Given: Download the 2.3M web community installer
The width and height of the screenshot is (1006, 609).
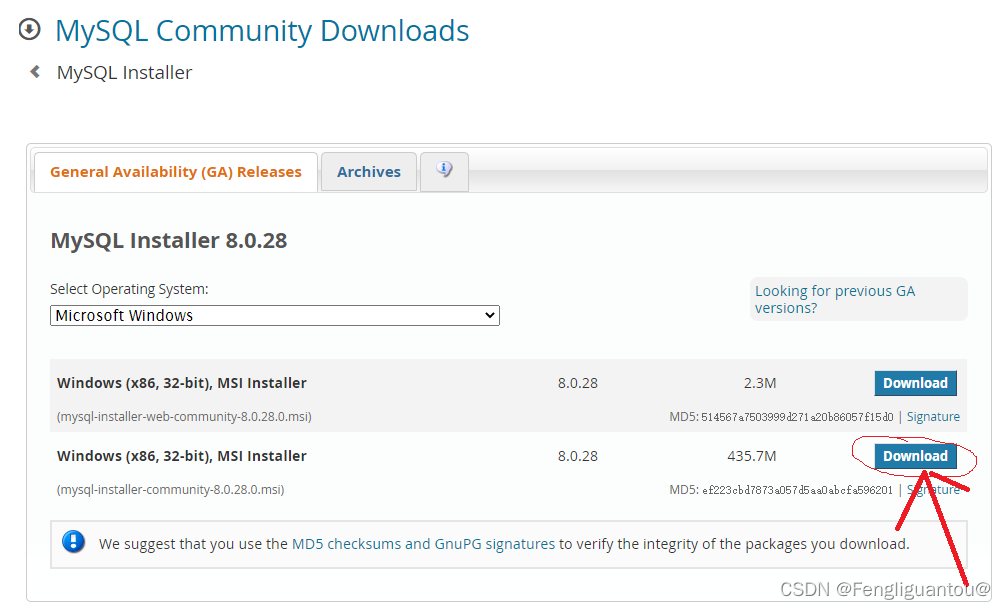Looking at the screenshot, I should 916,383.
